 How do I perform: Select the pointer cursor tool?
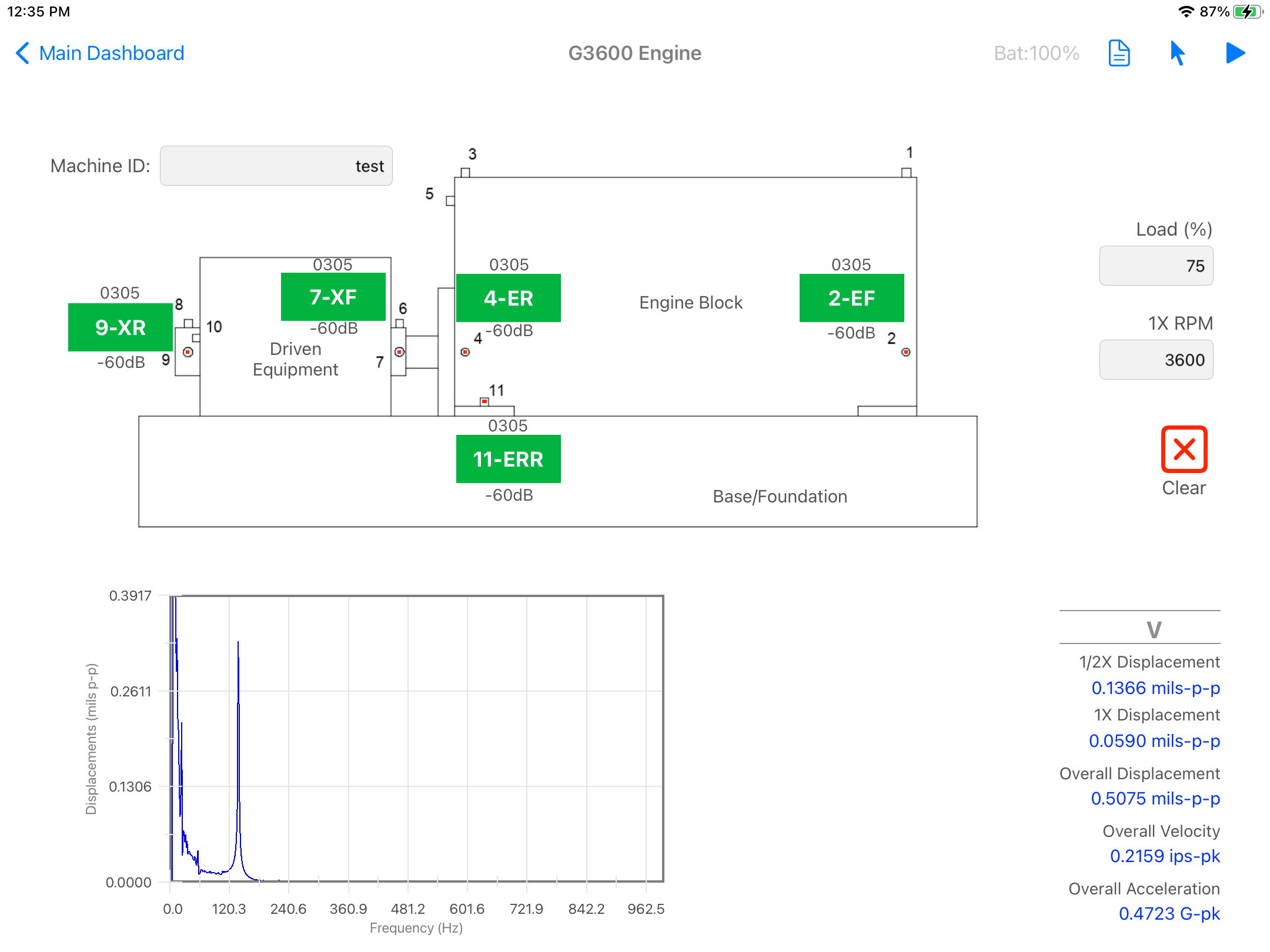pyautogui.click(x=1177, y=53)
